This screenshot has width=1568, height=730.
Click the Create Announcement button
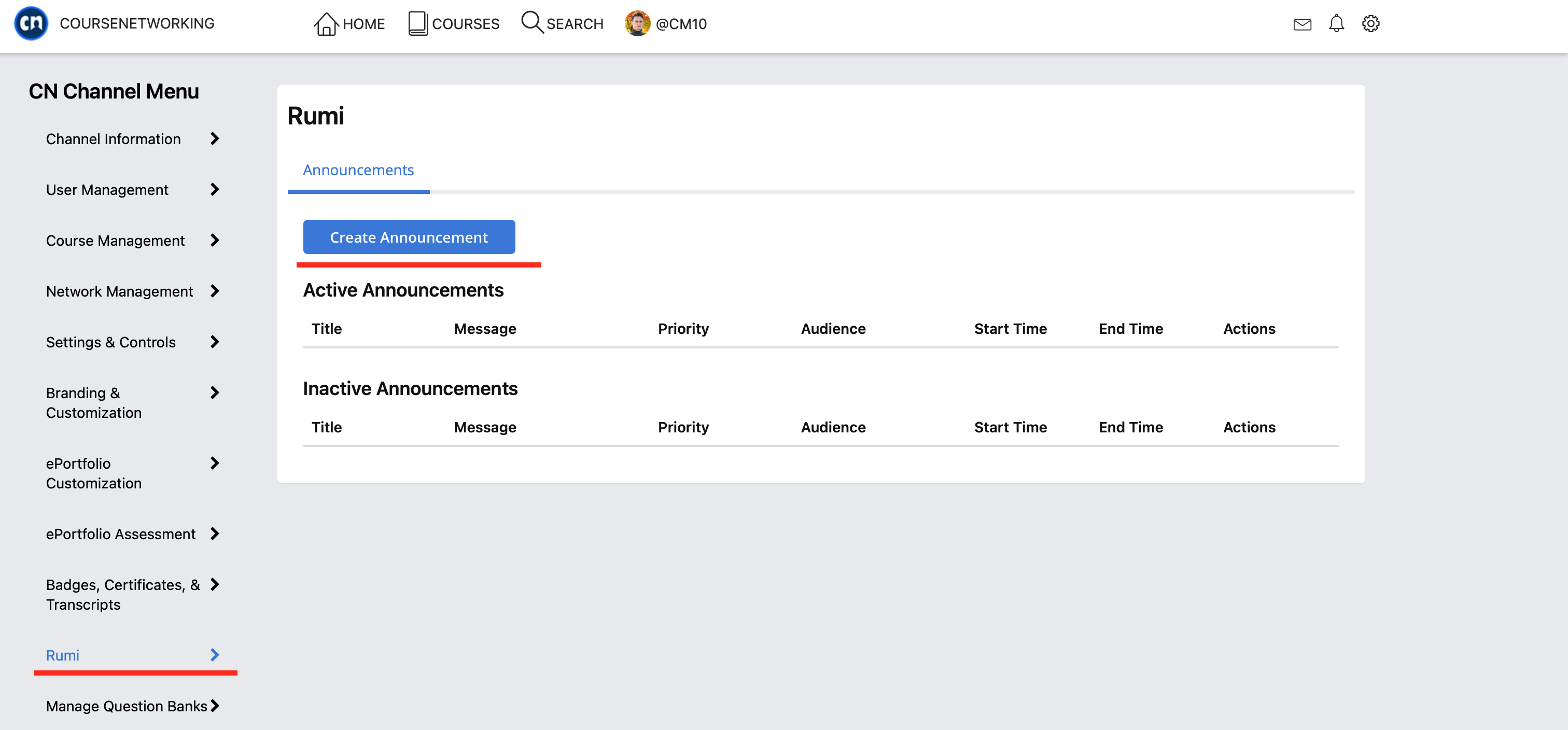point(409,237)
